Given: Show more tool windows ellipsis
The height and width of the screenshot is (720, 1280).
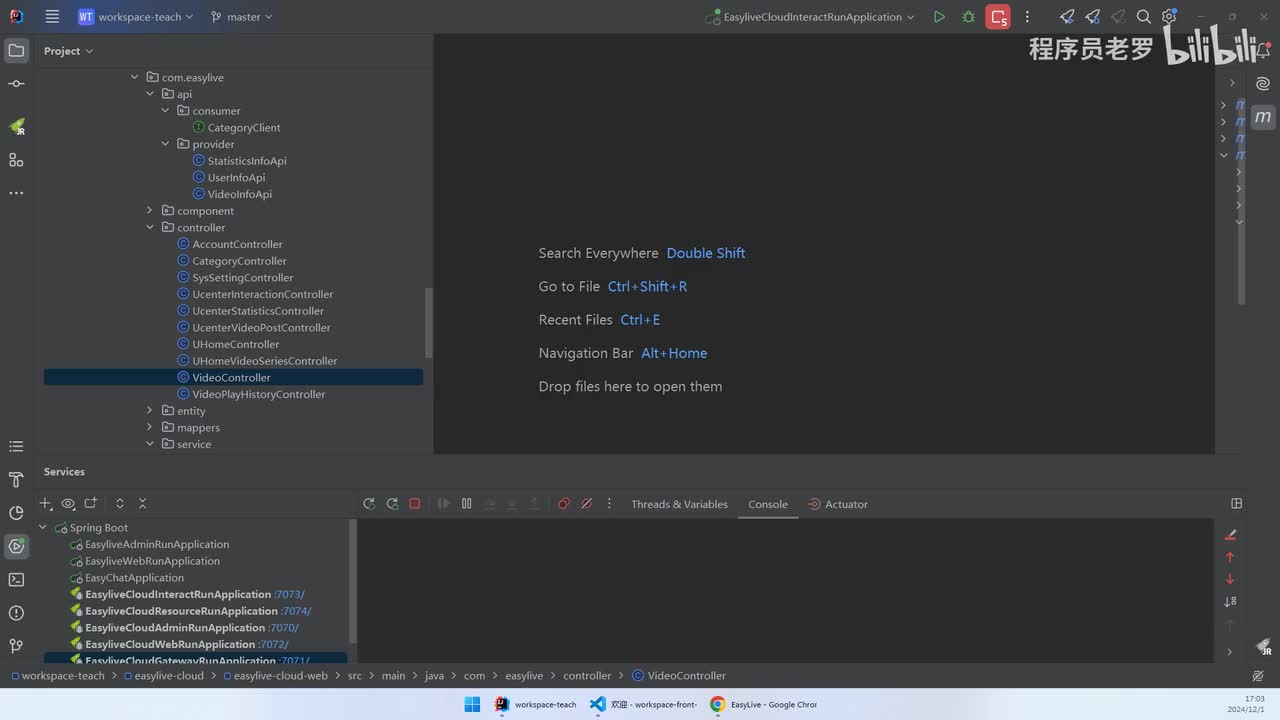Looking at the screenshot, I should 16,193.
